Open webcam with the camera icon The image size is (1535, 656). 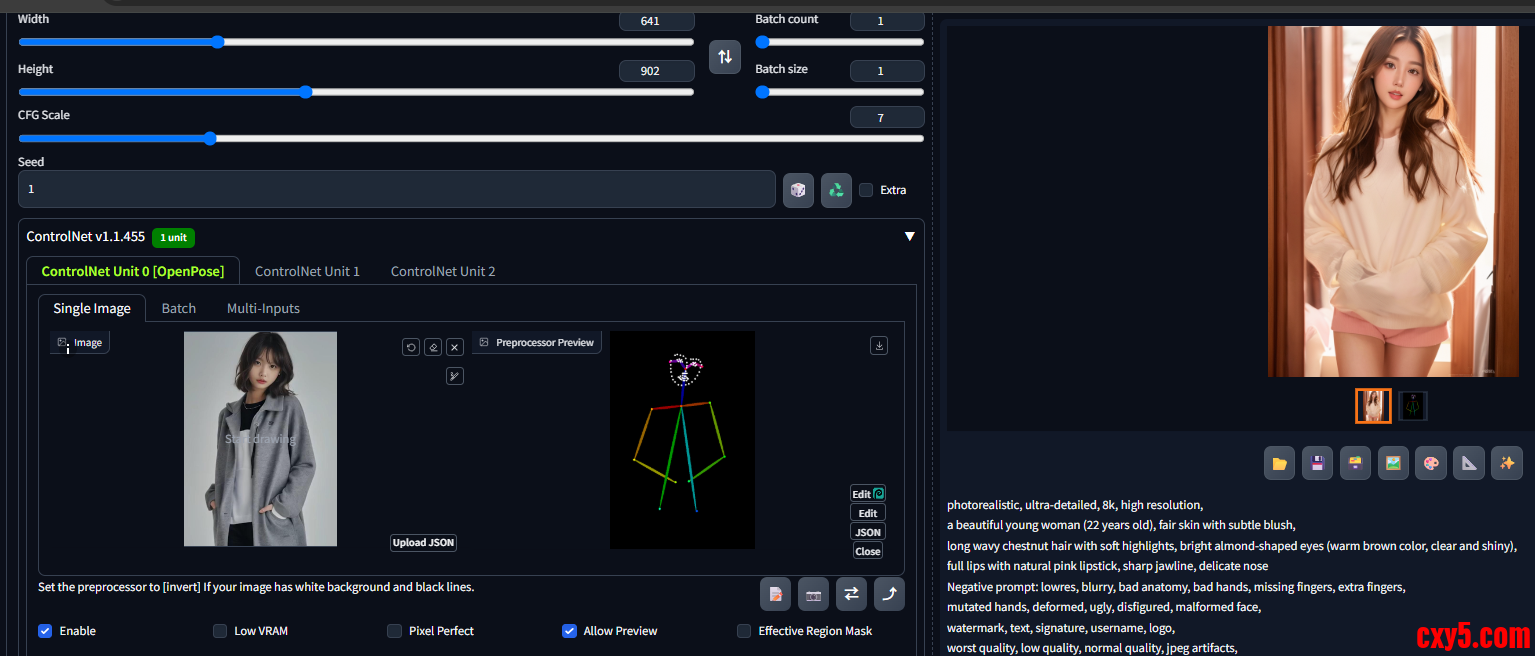[x=813, y=594]
